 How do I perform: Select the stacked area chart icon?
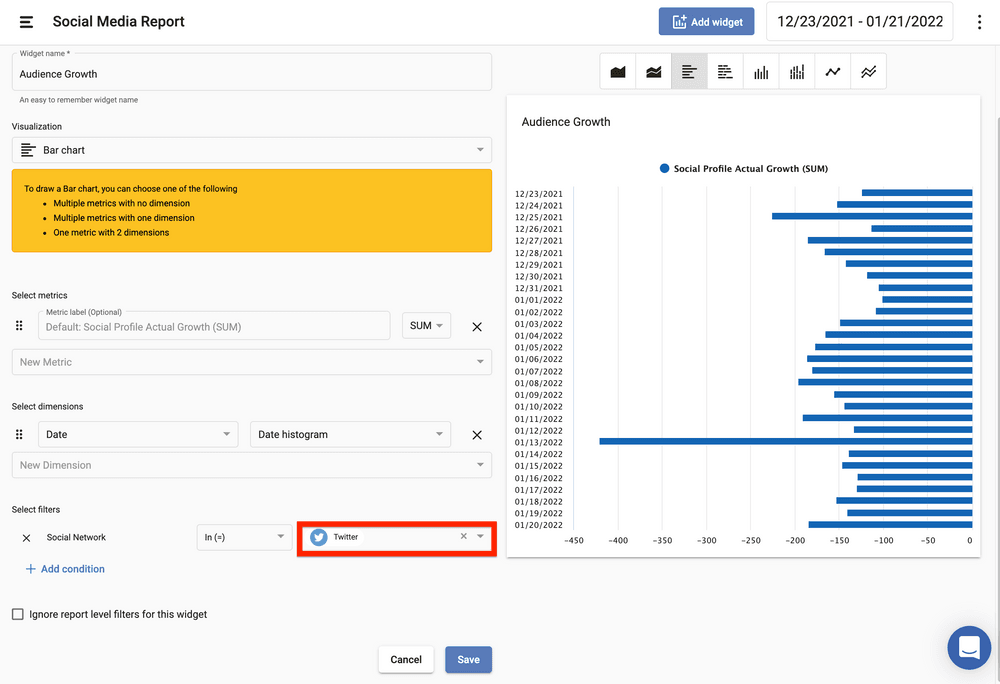click(654, 72)
